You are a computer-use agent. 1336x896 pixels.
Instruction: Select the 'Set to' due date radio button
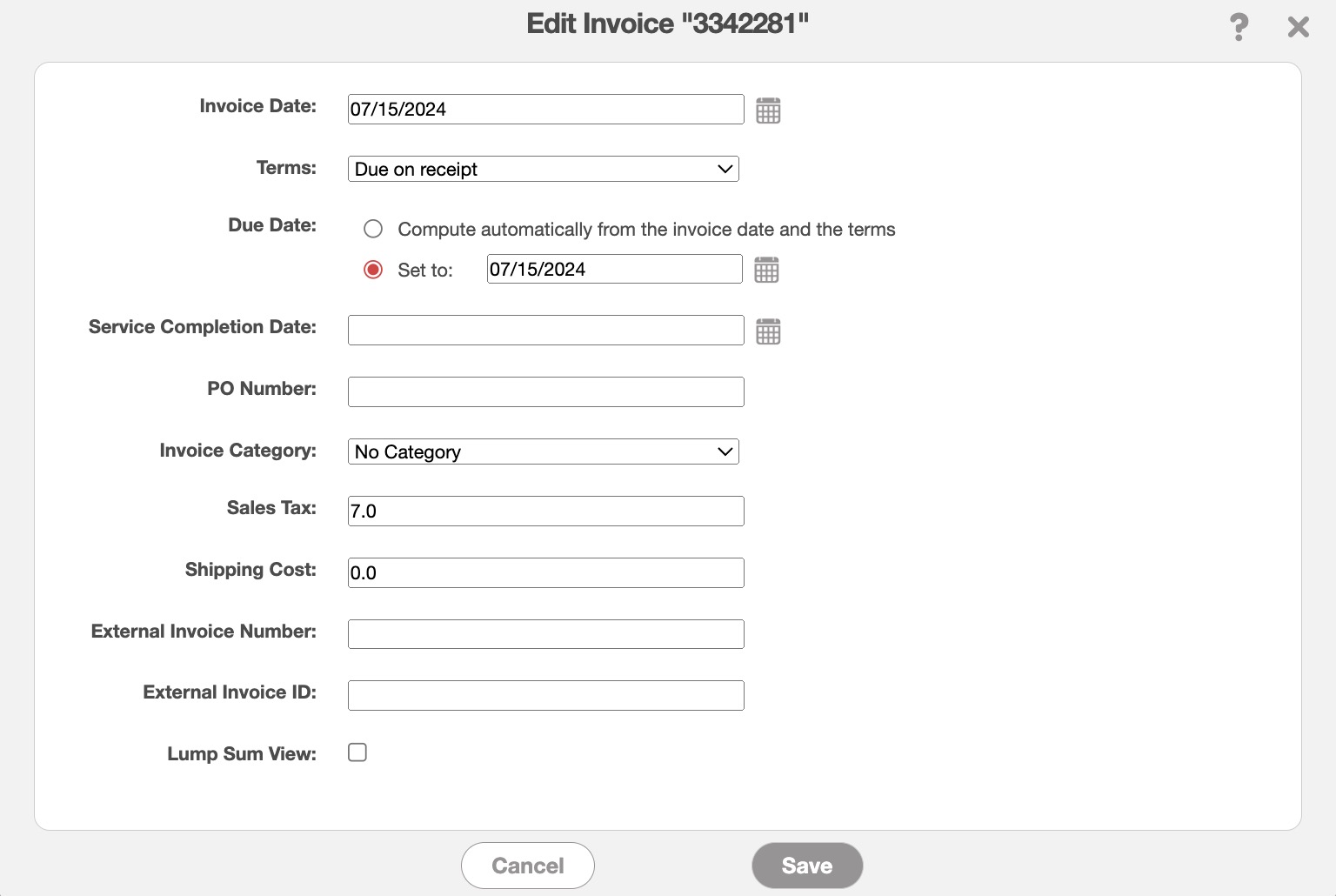[373, 270]
